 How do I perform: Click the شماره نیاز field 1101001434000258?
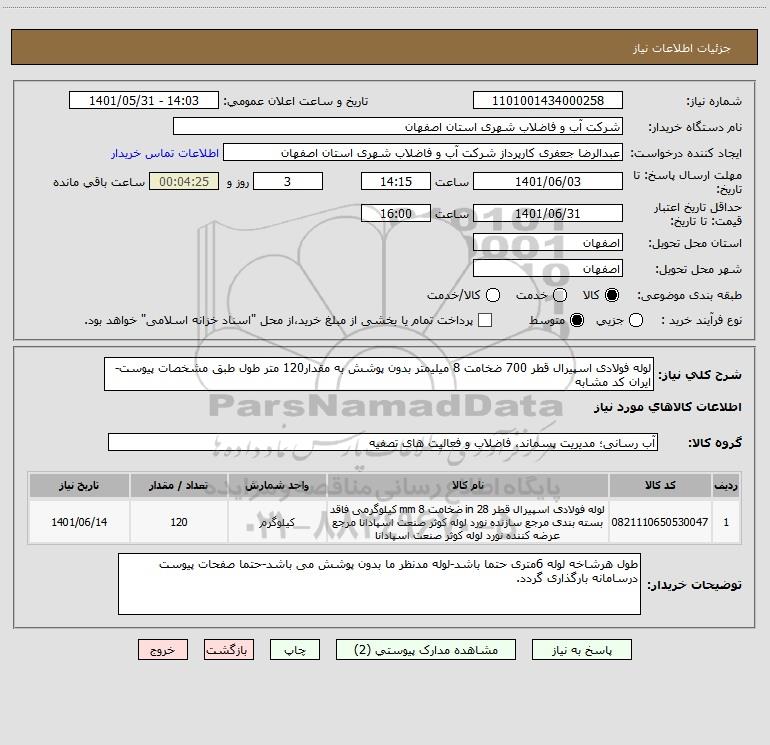[x=548, y=101]
